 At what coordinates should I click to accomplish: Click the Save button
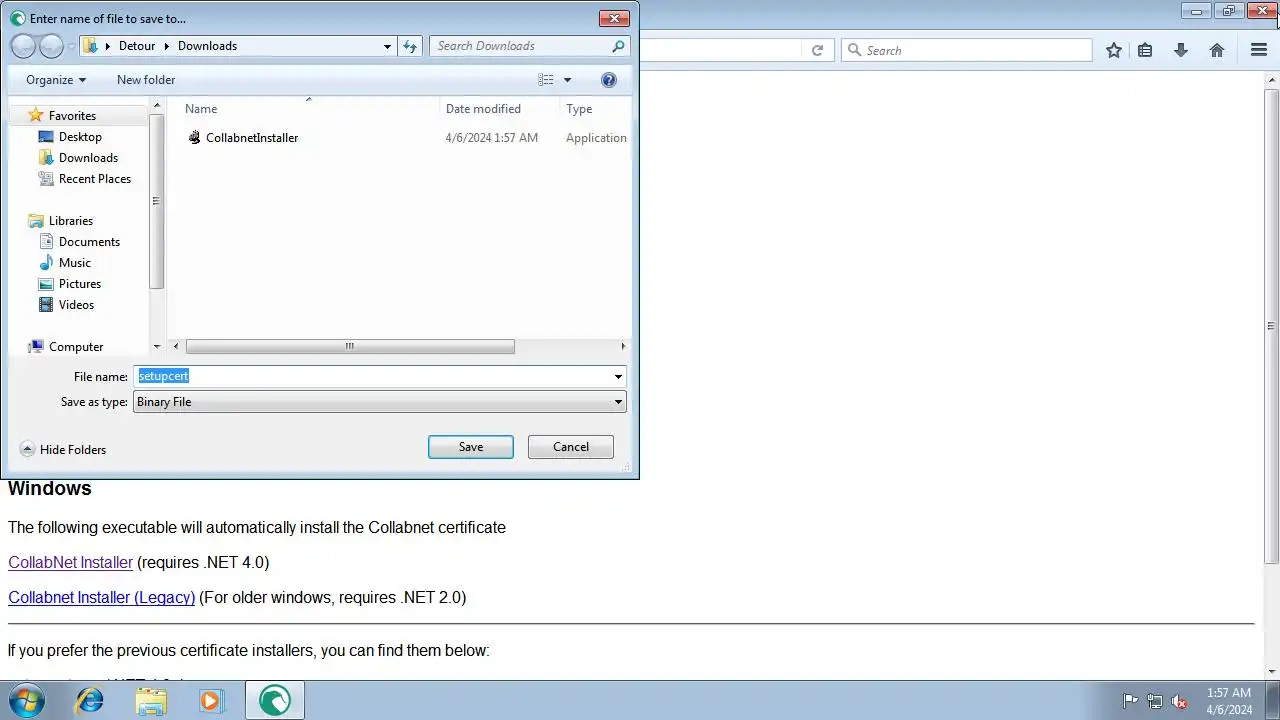[471, 447]
